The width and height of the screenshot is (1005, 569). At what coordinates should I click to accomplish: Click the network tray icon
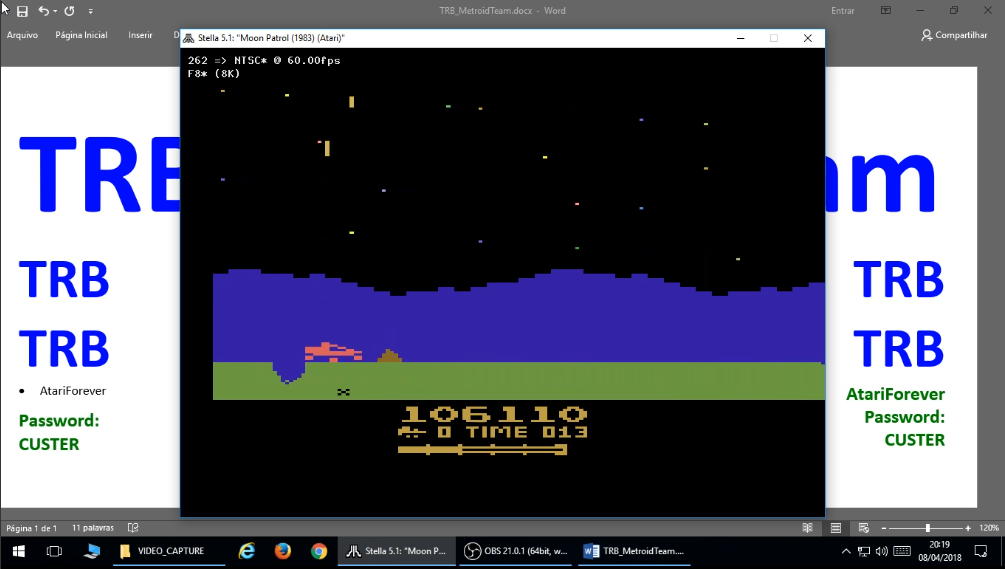(x=864, y=551)
